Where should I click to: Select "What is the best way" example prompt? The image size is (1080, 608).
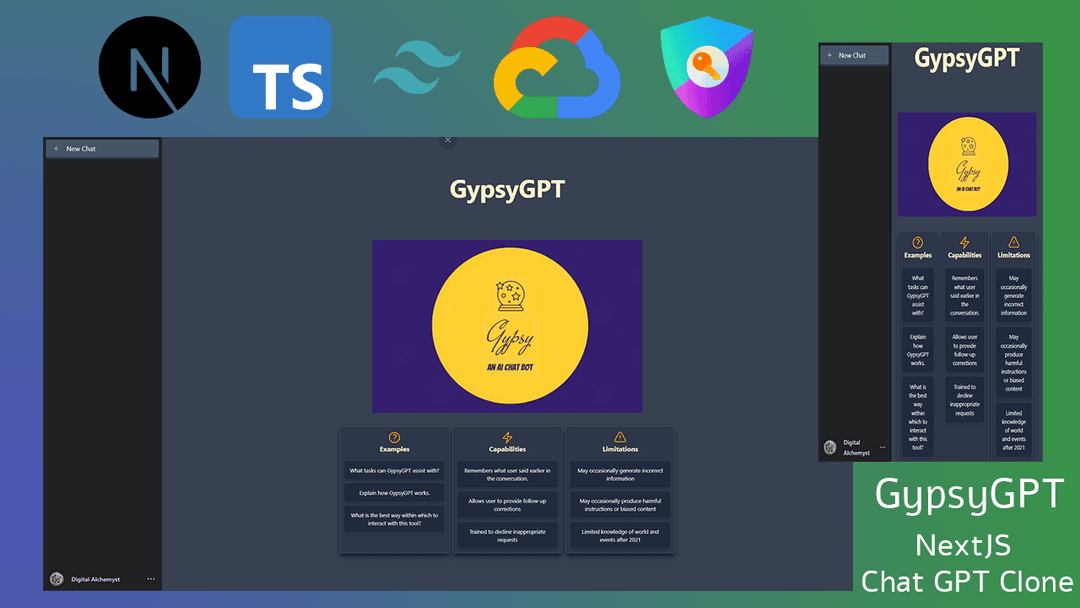tap(394, 519)
